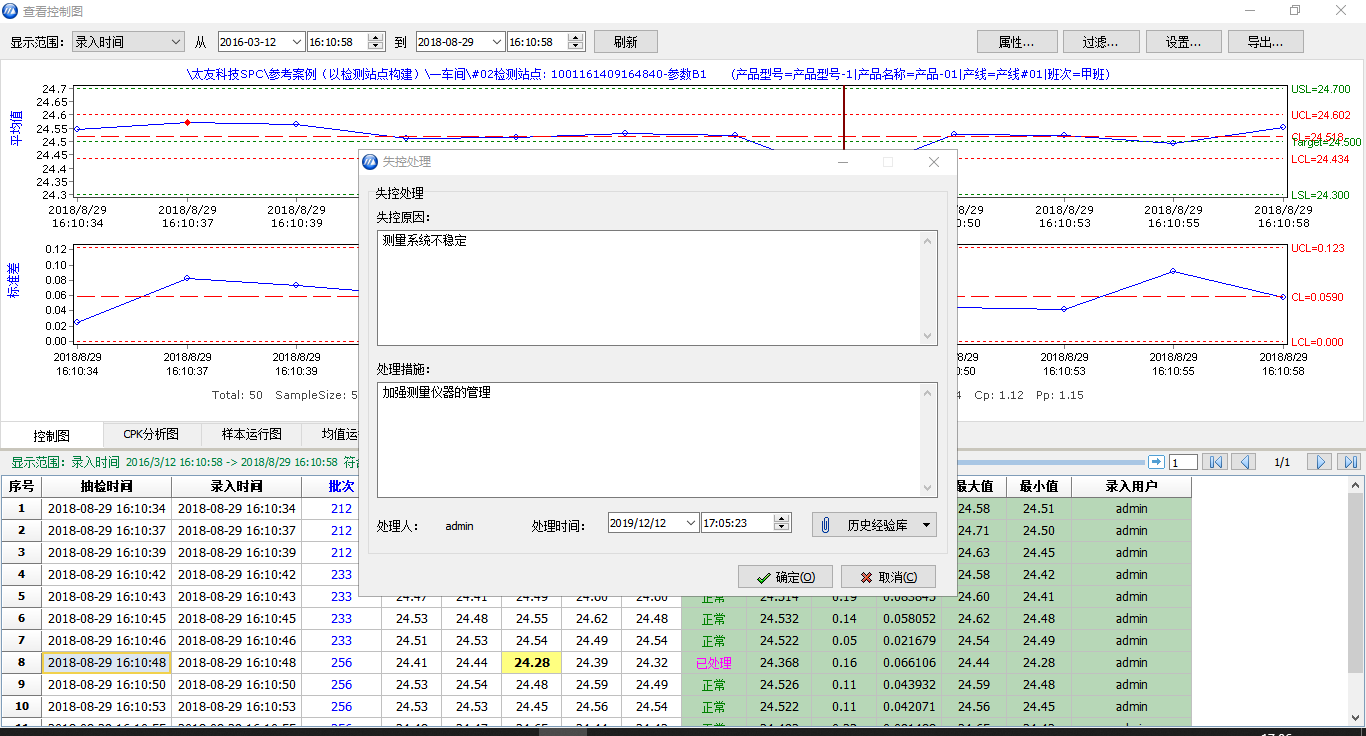The width and height of the screenshot is (1366, 736).
Task: Switch to the CPK分析图 tab
Action: click(x=151, y=434)
